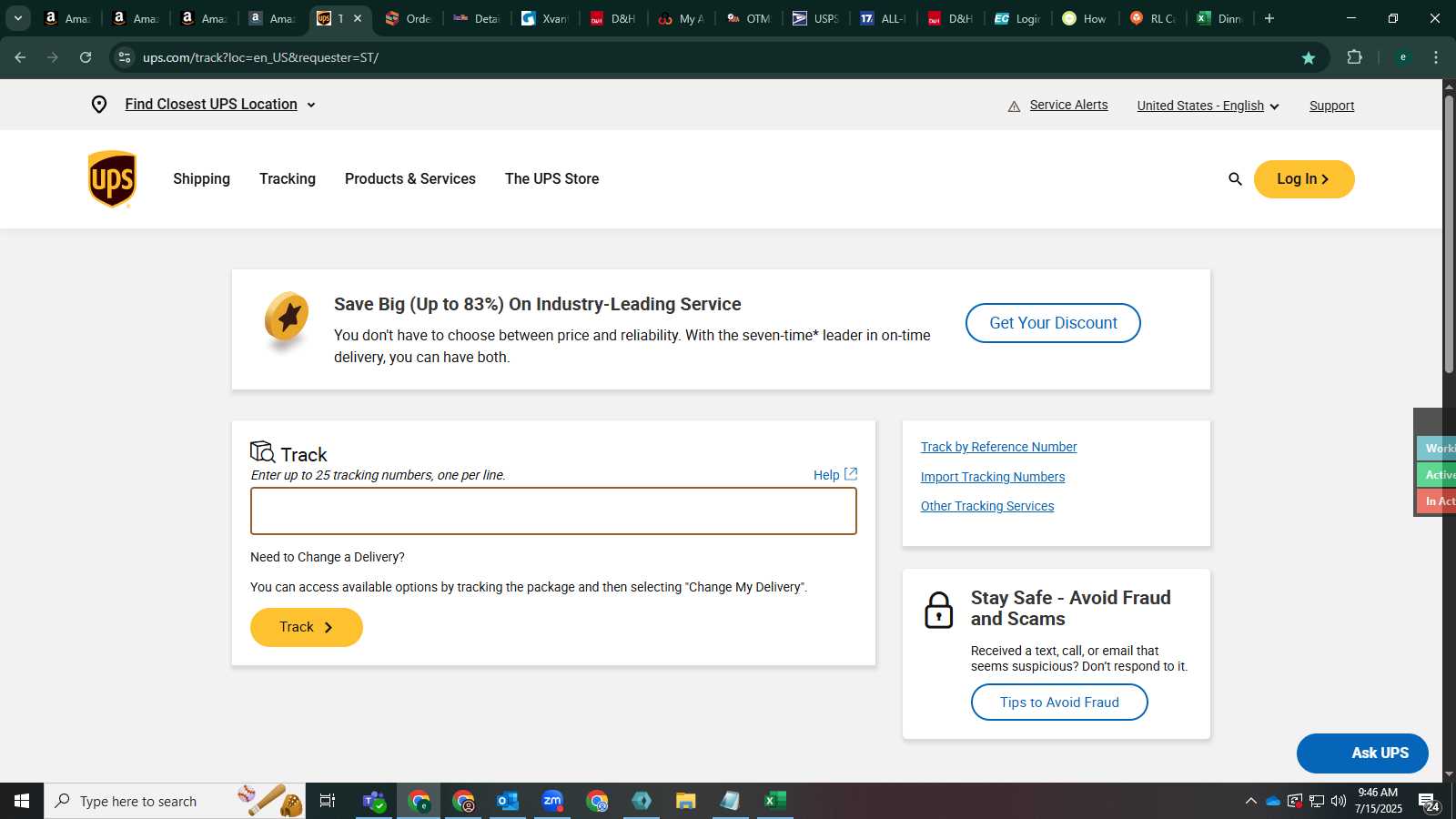Image resolution: width=1456 pixels, height=819 pixels.
Task: Open The UPS Store menu
Action: tap(551, 179)
